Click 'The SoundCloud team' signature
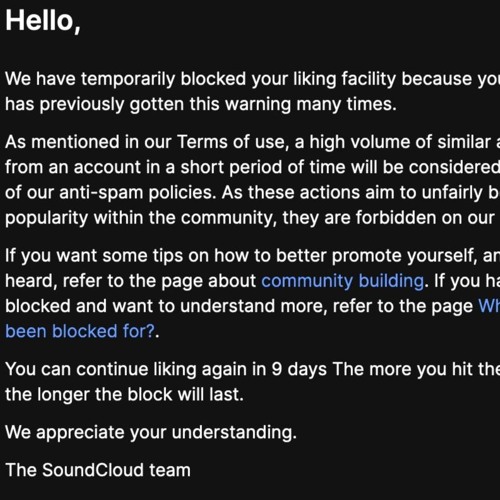Viewport: 500px width, 500px height. point(98,470)
